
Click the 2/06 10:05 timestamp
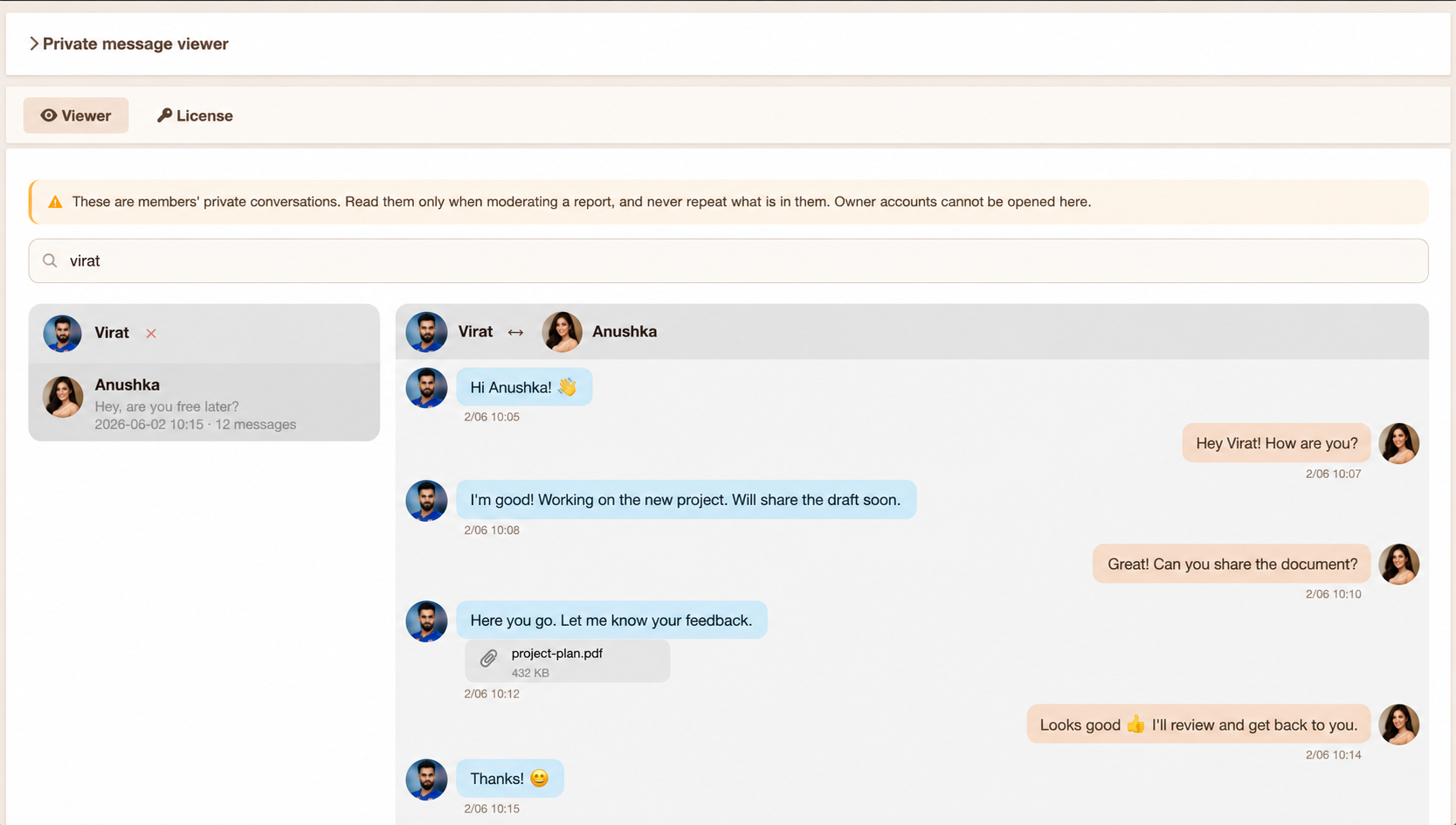[492, 417]
